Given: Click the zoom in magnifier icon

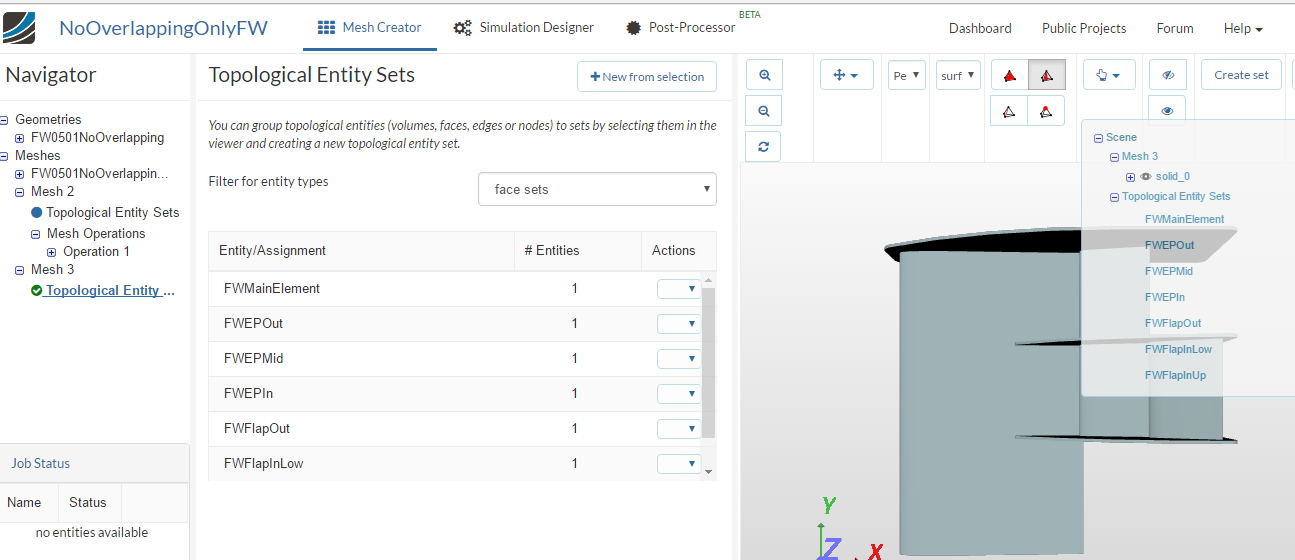Looking at the screenshot, I should pyautogui.click(x=764, y=75).
